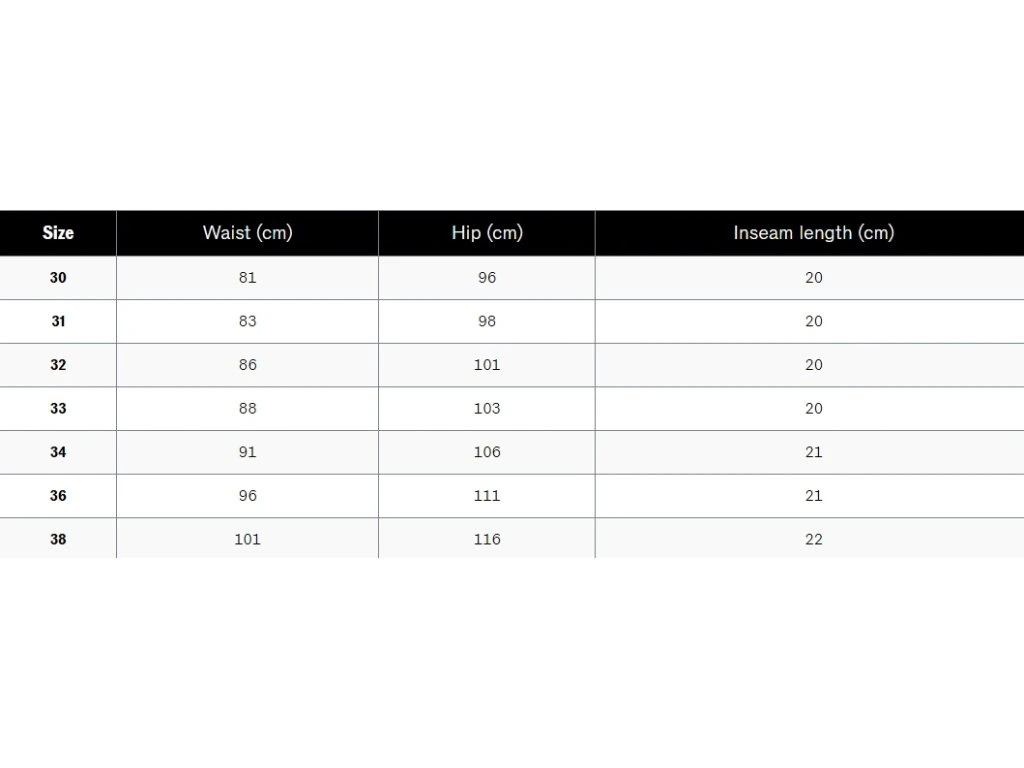Click waist value 101 in size 38 row
Screen dimensions: 1024x768
(x=247, y=539)
